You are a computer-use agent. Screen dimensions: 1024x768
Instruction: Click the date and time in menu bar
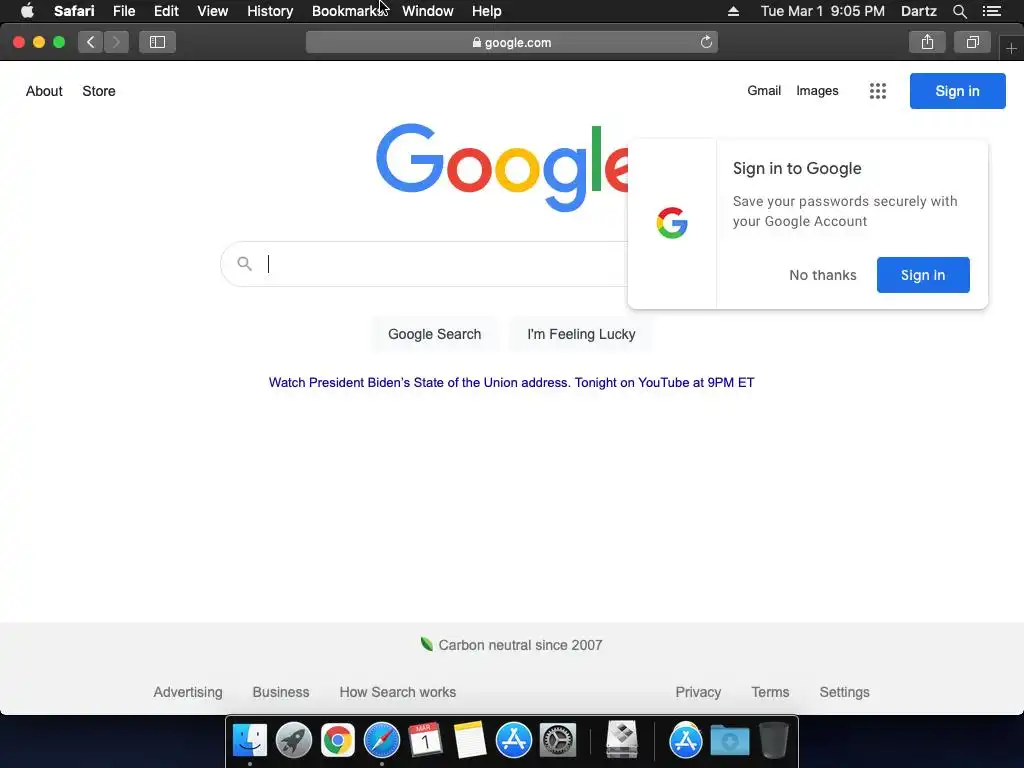pos(822,11)
